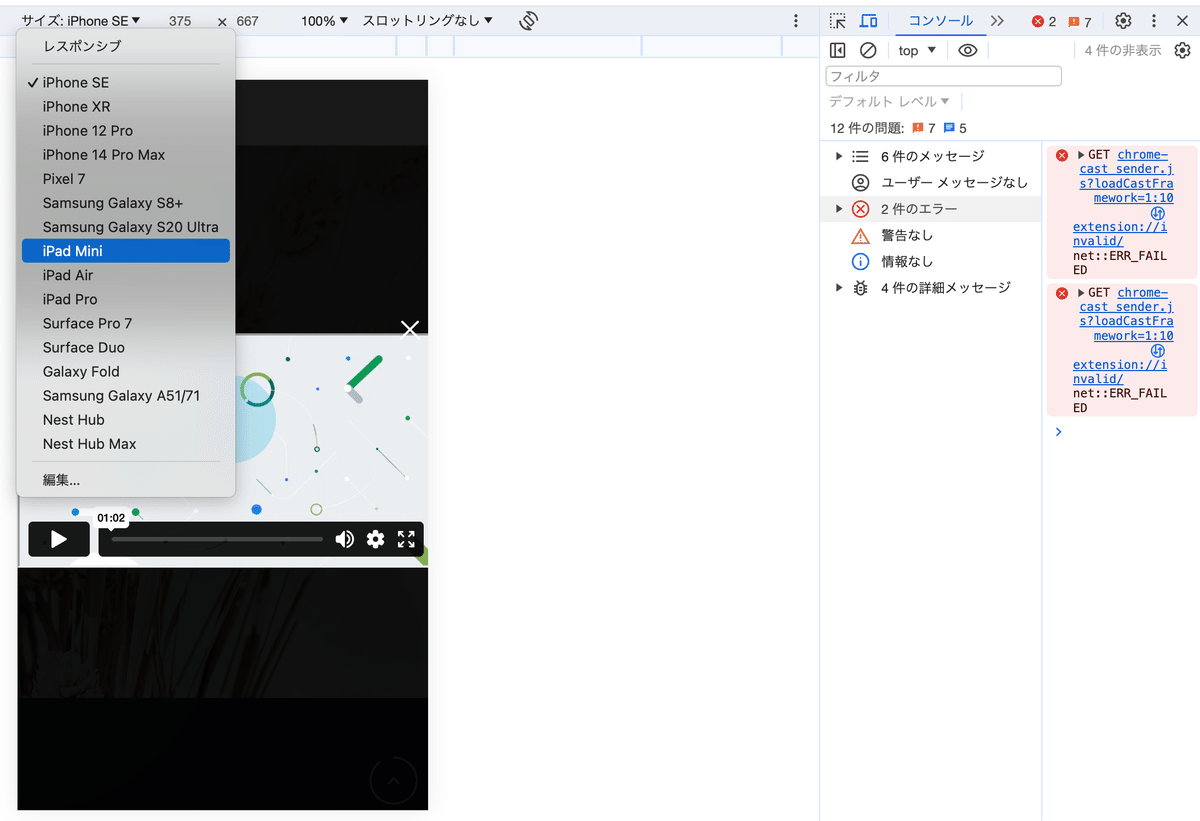Open the top context dropdown
1200x821 pixels.
(x=917, y=50)
